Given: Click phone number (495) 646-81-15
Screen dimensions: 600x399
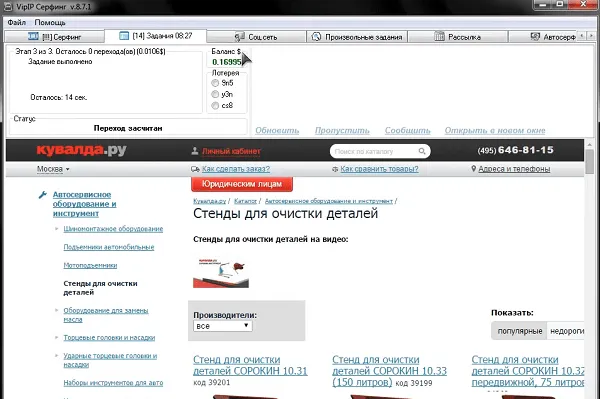Looking at the screenshot, I should click(515, 150).
